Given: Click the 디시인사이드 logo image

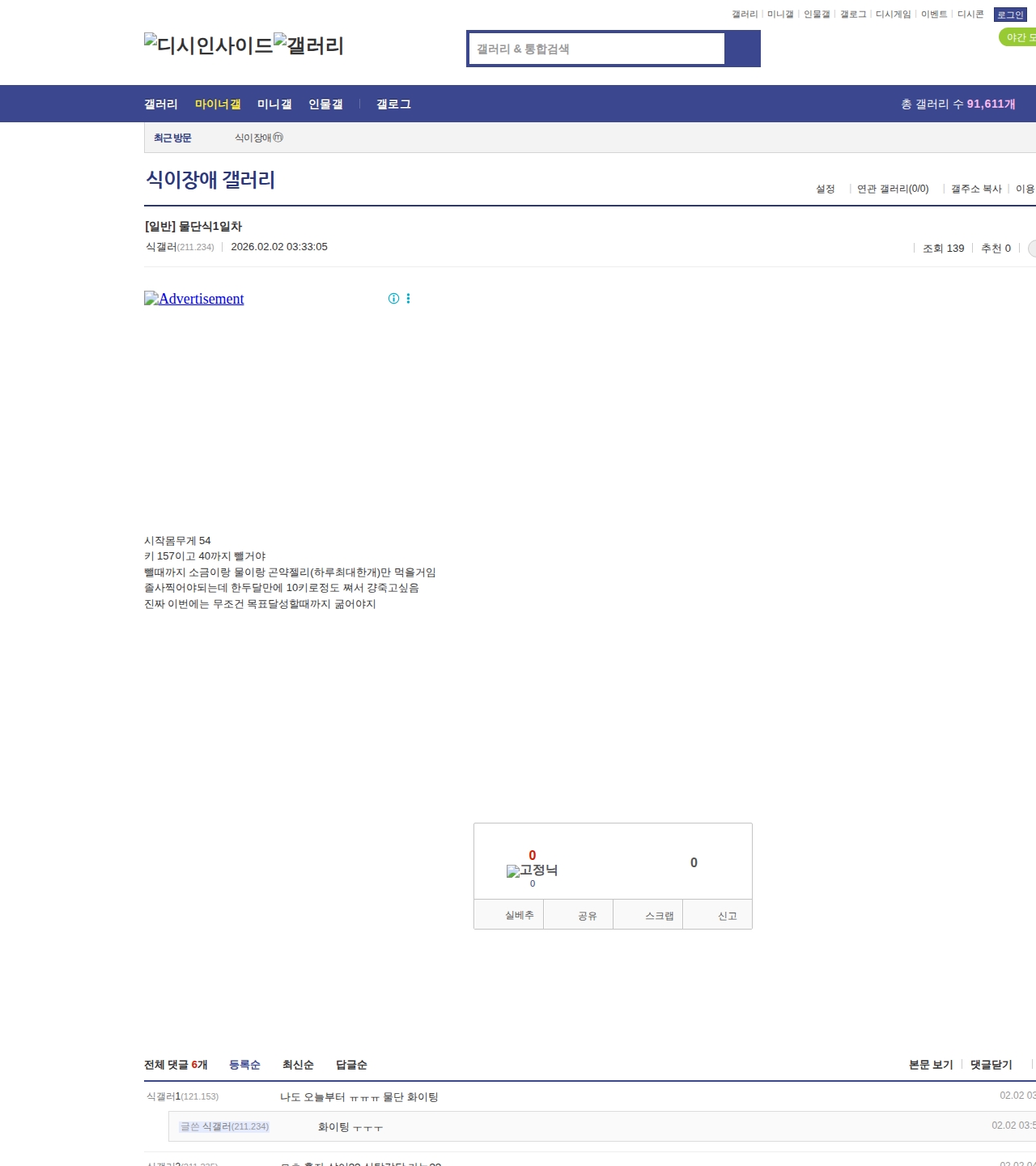Looking at the screenshot, I should click(x=208, y=45).
